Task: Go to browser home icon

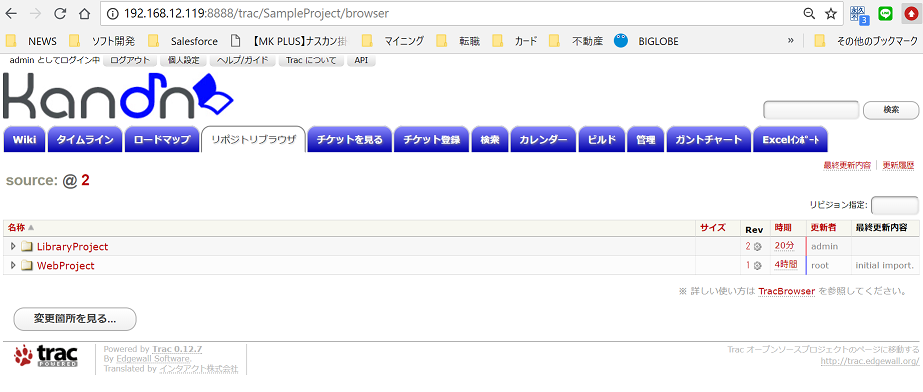Action: click(x=84, y=13)
